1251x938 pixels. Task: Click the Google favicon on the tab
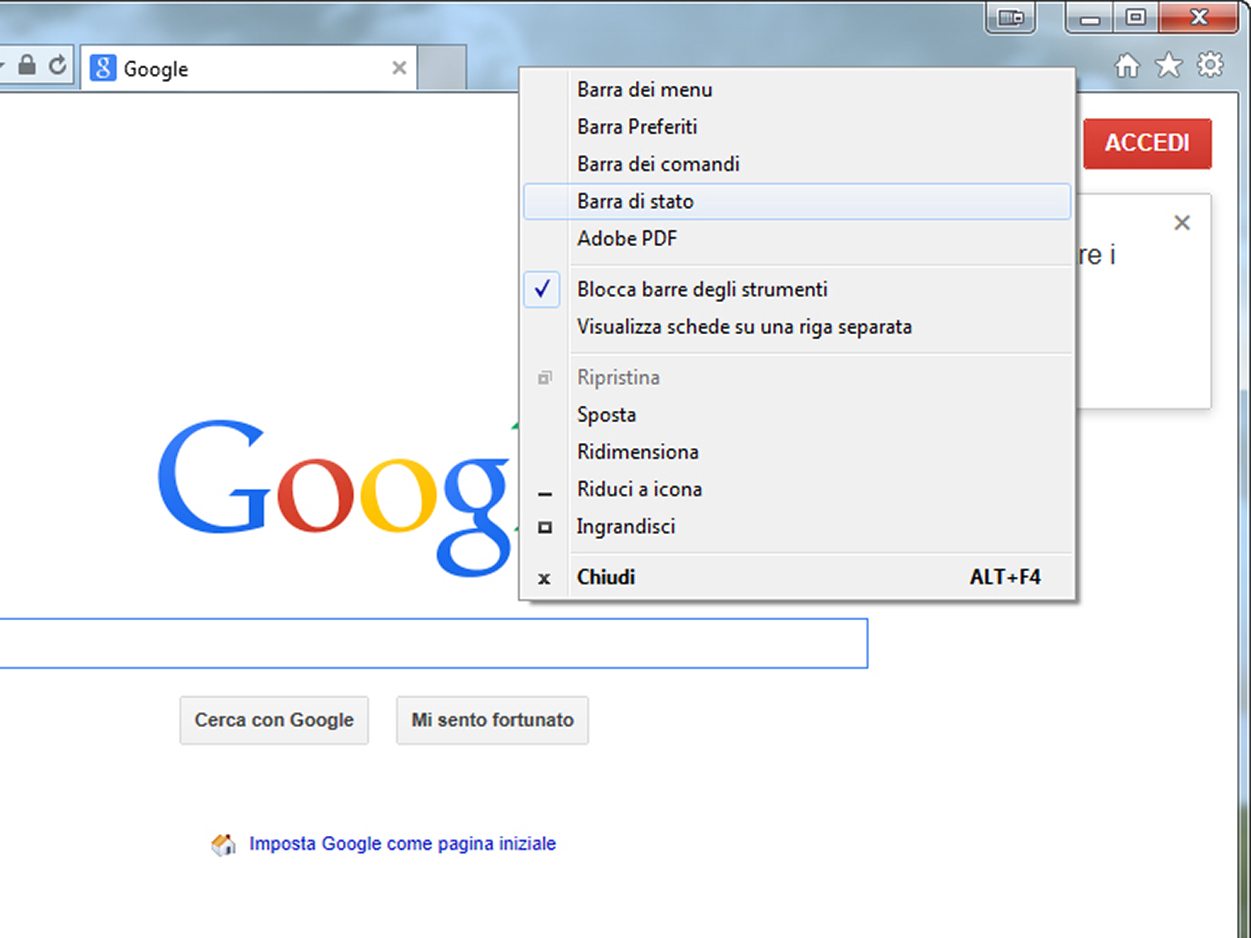click(x=103, y=68)
